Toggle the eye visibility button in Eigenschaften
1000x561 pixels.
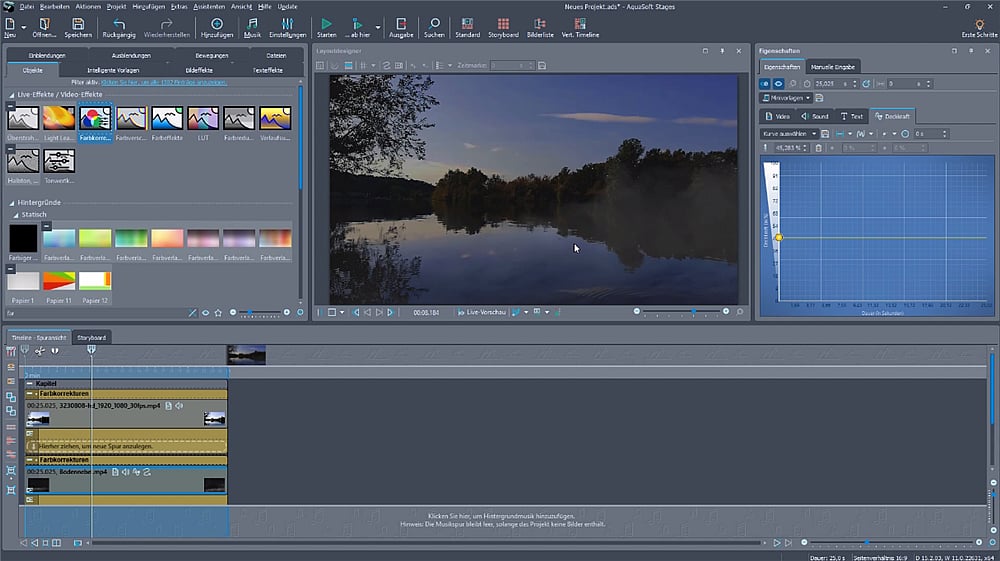point(778,84)
